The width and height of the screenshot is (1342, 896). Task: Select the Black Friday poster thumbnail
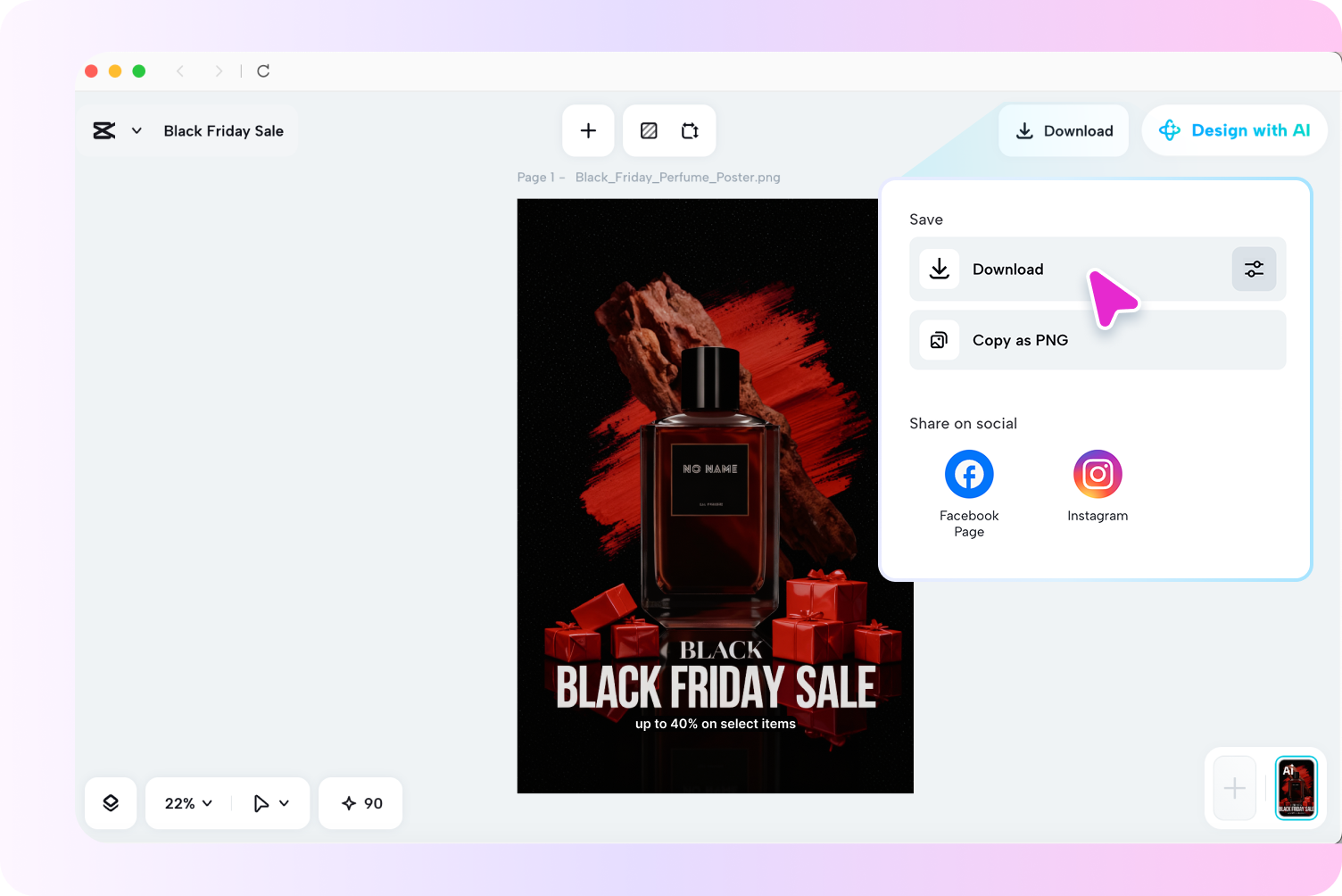(1296, 788)
